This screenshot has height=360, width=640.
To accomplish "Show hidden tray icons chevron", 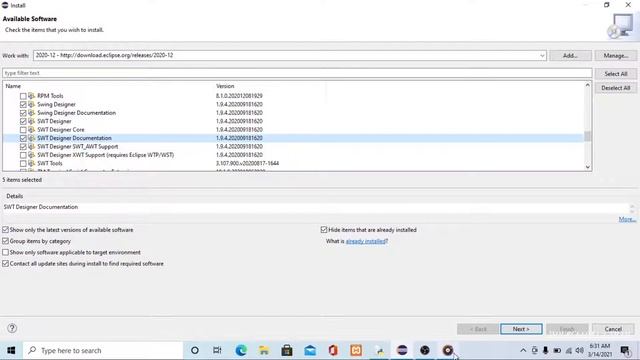I will (x=523, y=350).
